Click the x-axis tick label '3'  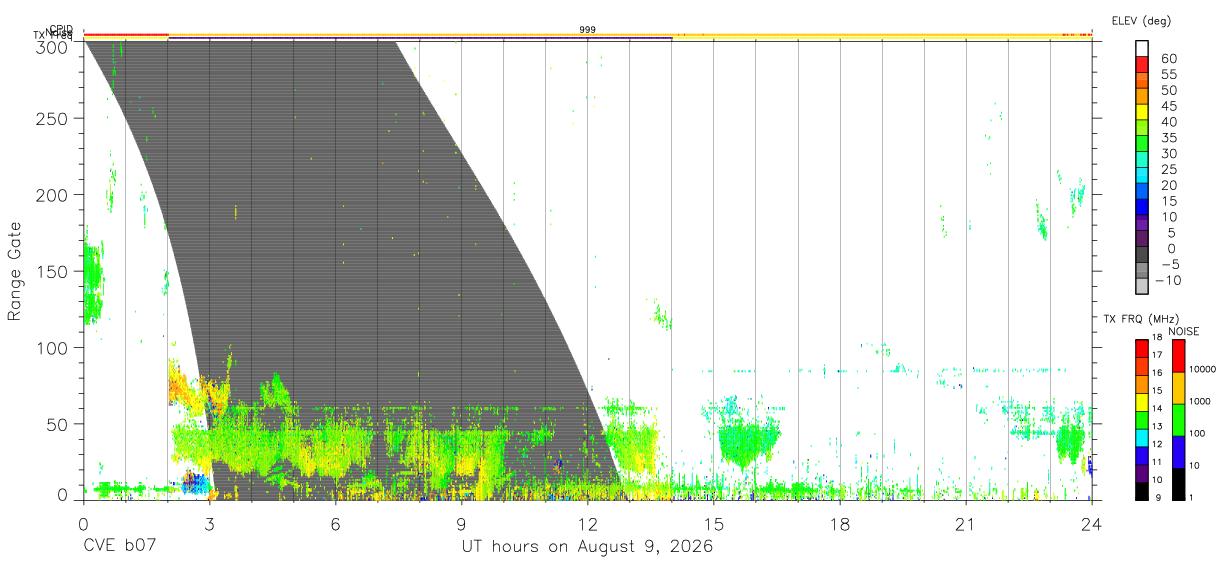209,524
